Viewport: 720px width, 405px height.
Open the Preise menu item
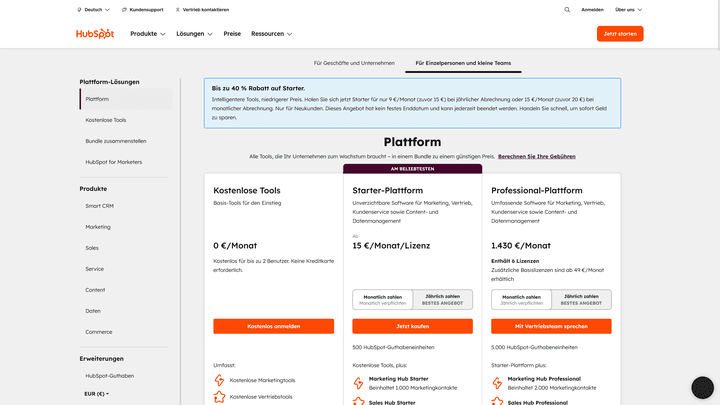pos(232,34)
